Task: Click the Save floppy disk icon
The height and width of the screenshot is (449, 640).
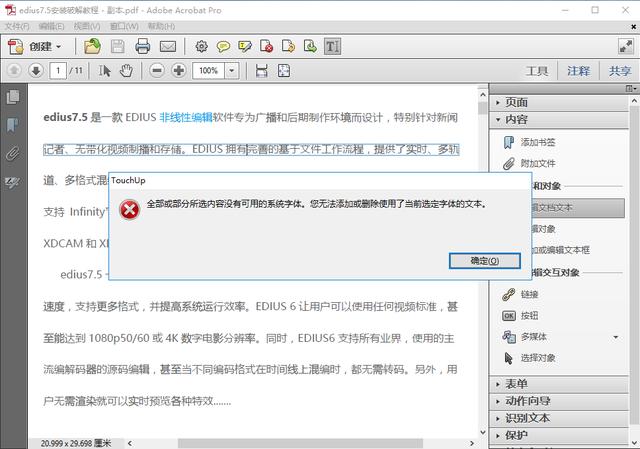Action: (118, 47)
